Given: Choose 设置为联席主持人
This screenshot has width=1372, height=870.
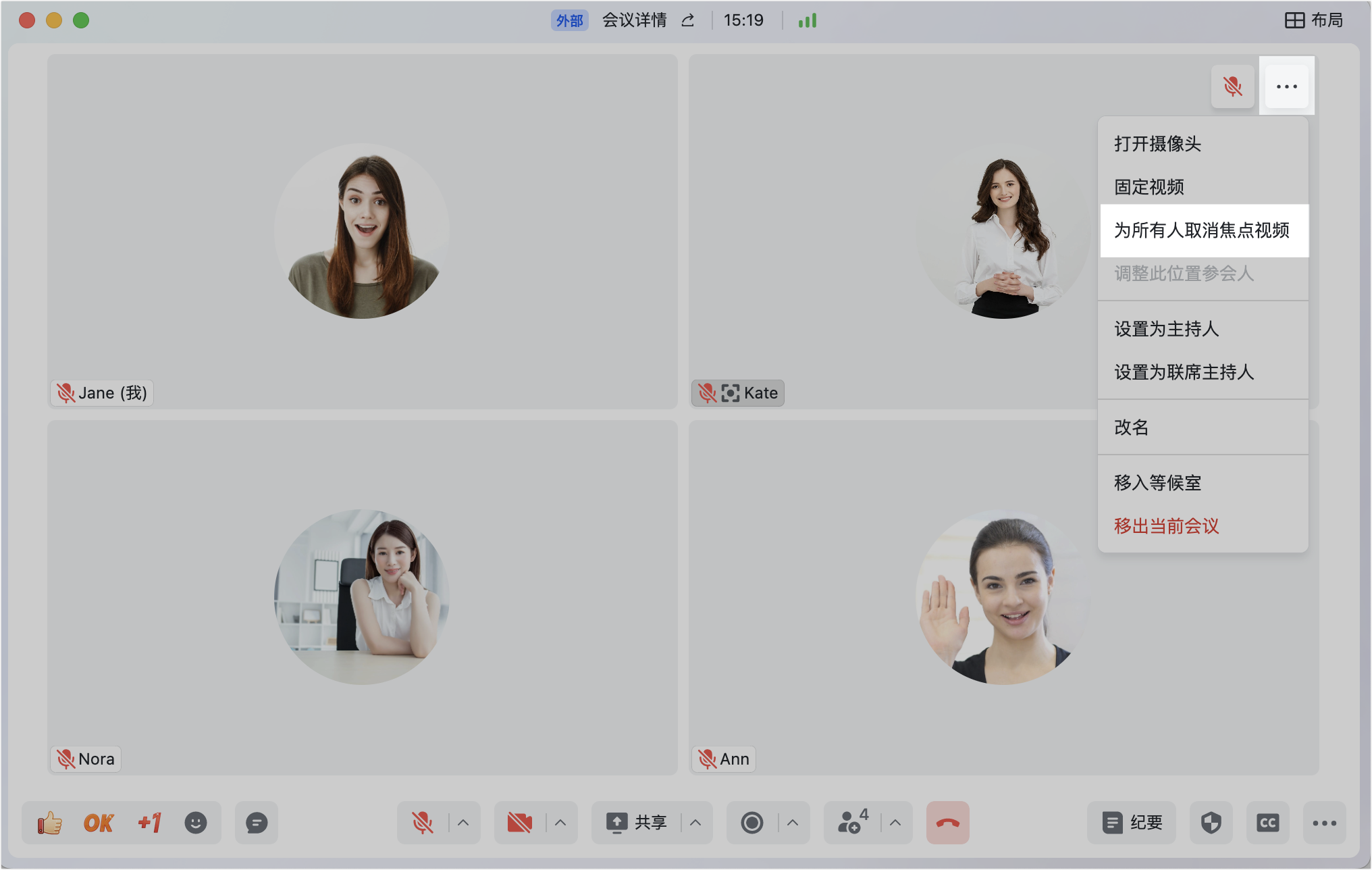Looking at the screenshot, I should pos(1203,372).
